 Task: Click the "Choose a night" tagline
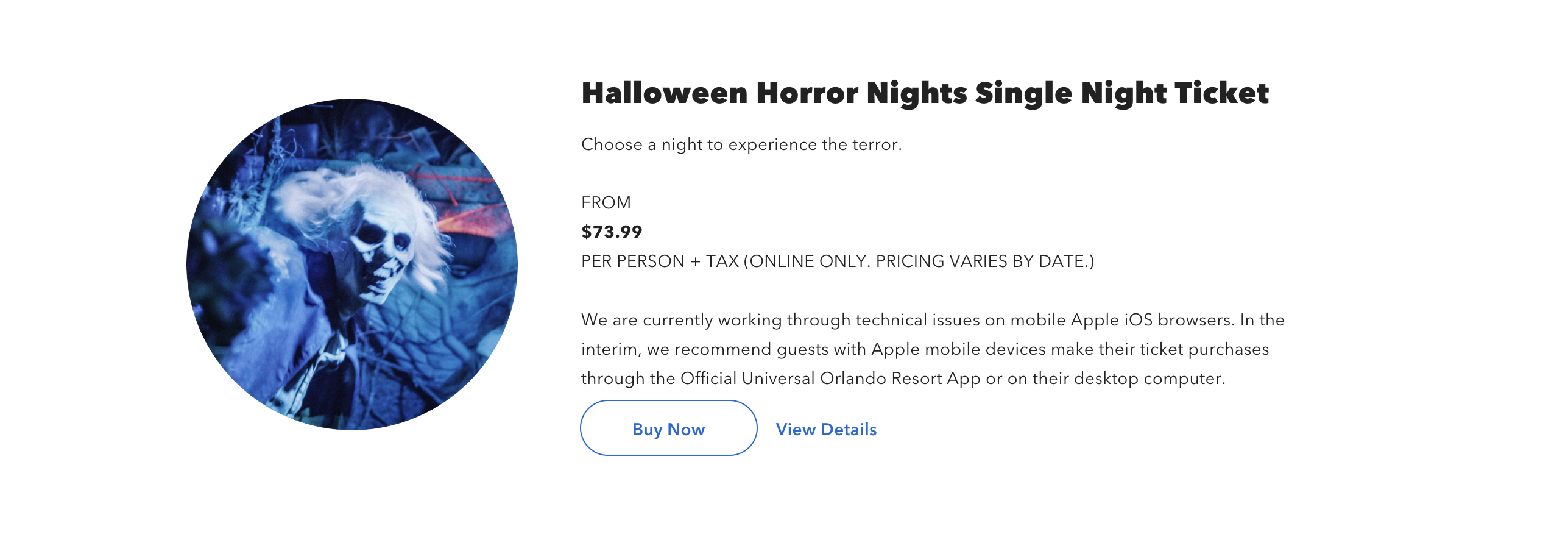coord(741,144)
